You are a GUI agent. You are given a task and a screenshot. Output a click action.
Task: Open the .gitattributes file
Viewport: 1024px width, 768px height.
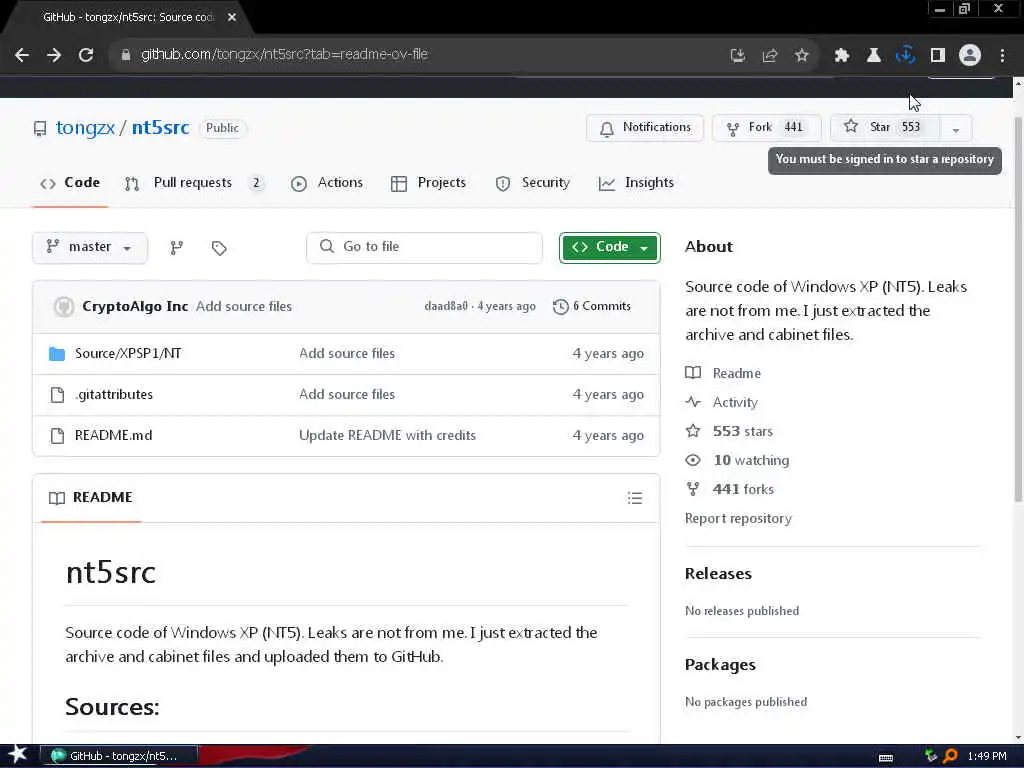coord(114,394)
